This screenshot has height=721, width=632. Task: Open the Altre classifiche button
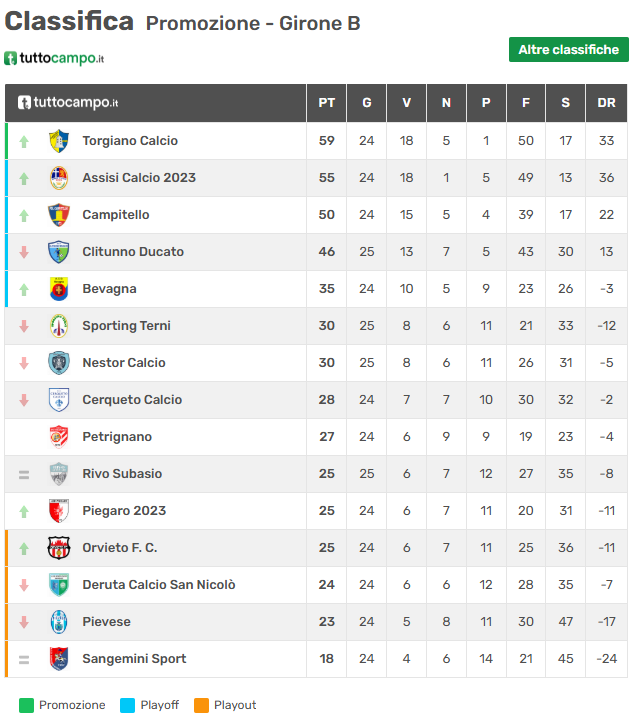568,50
